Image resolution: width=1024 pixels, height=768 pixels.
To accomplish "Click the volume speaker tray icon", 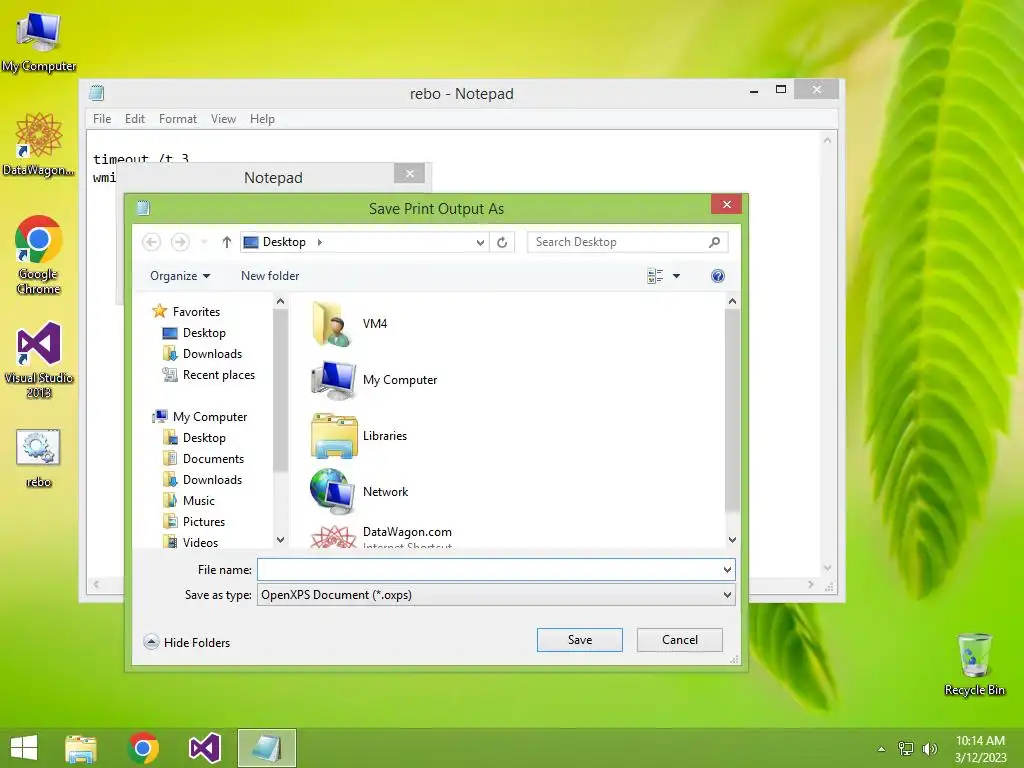I will (929, 749).
